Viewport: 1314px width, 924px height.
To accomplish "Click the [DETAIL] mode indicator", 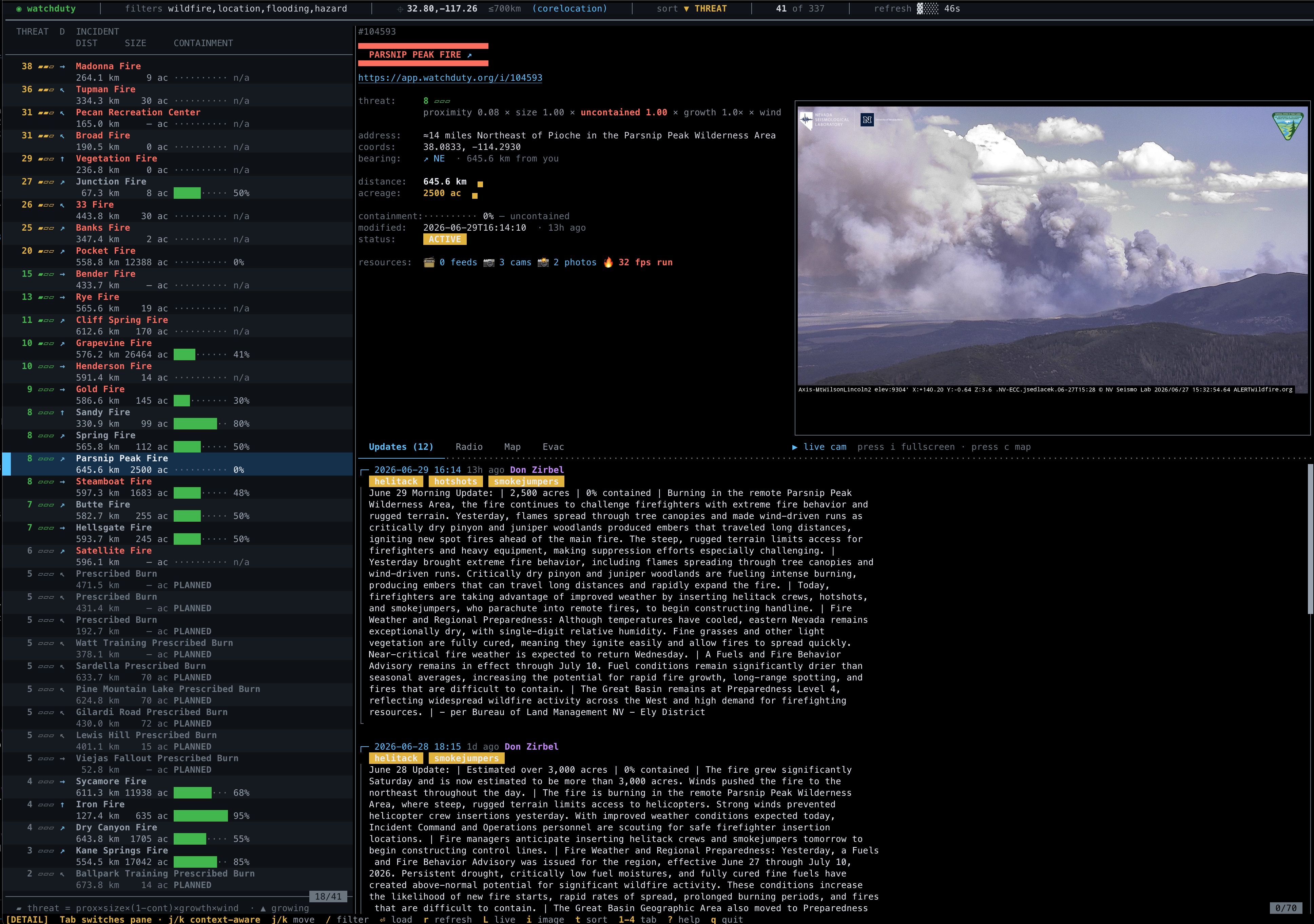I will click(27, 919).
